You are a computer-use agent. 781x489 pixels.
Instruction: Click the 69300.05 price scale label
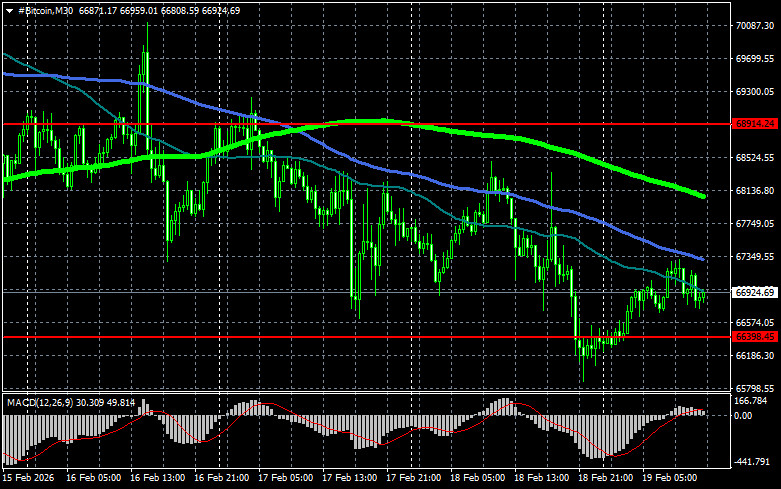[x=755, y=92]
